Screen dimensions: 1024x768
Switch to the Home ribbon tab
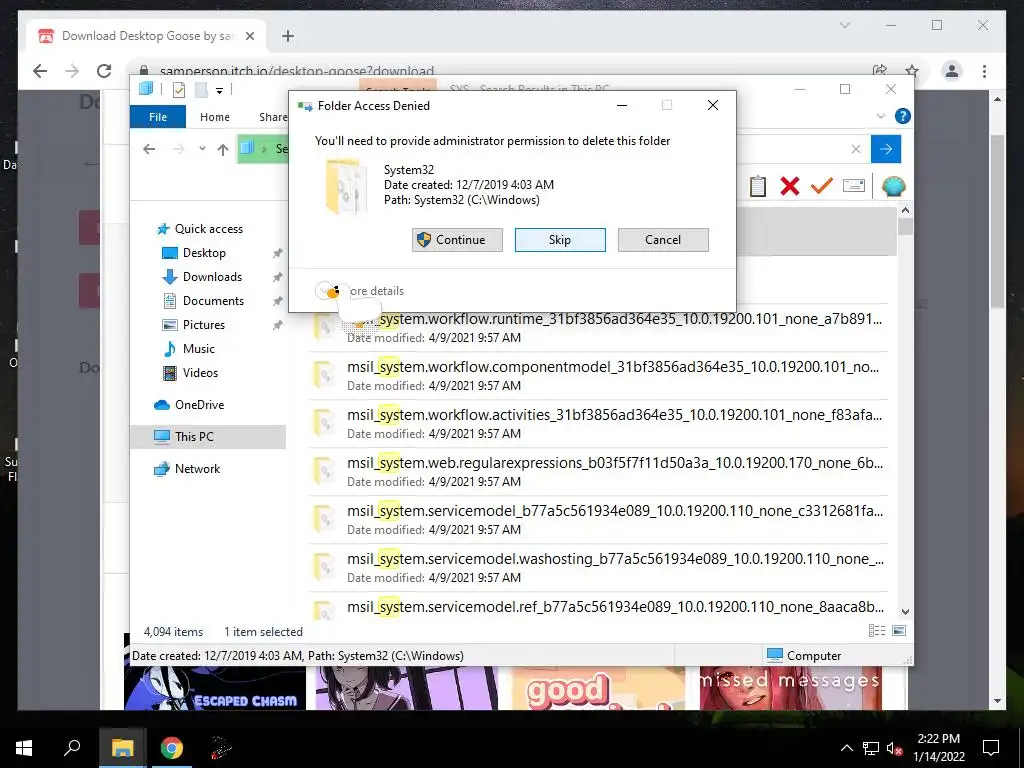pos(214,117)
